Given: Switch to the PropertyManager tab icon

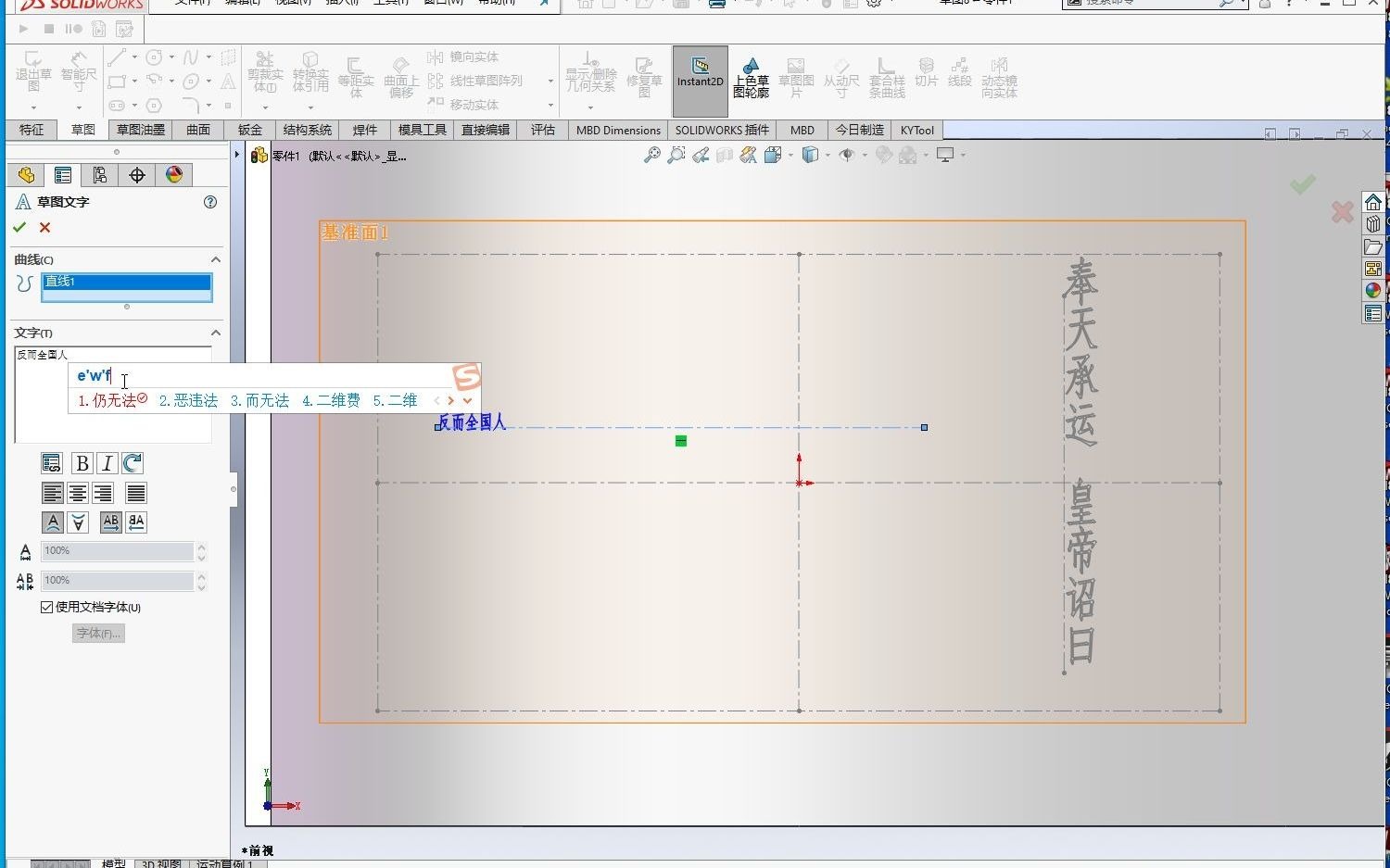Looking at the screenshot, I should (x=63, y=175).
